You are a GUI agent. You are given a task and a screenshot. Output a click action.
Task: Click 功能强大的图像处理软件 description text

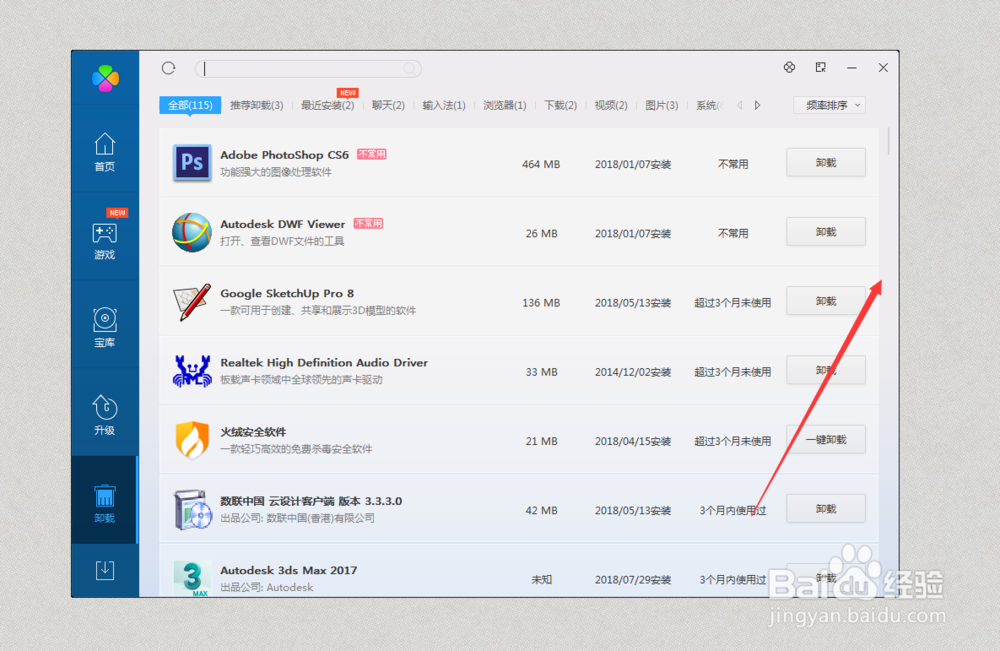(276, 172)
